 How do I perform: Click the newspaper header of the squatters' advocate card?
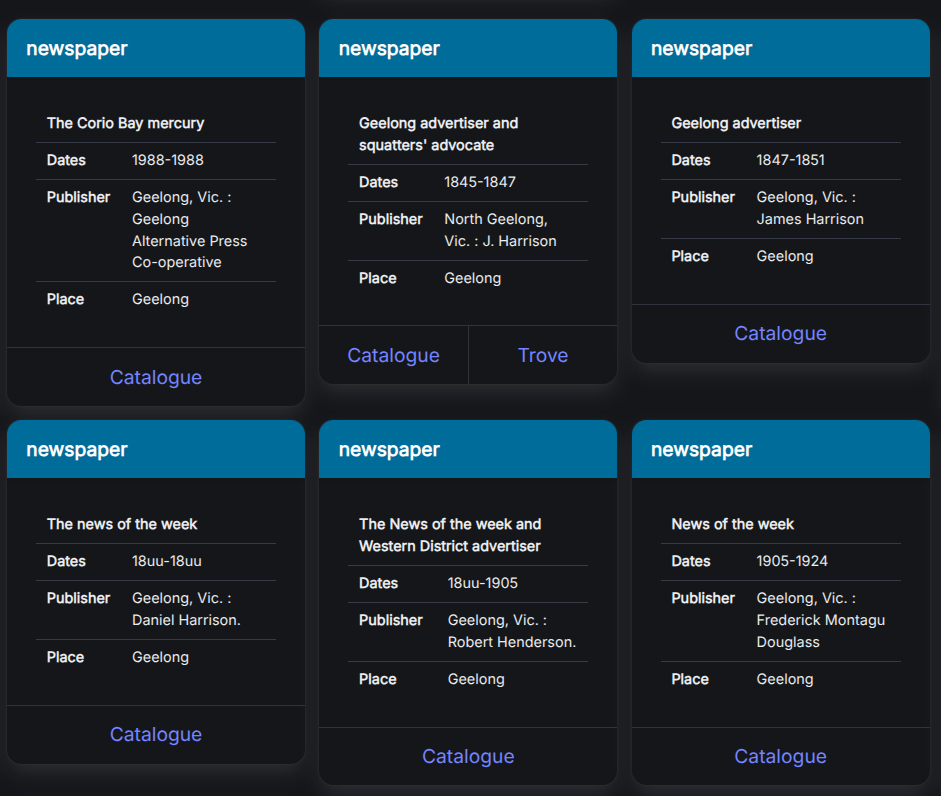[389, 49]
